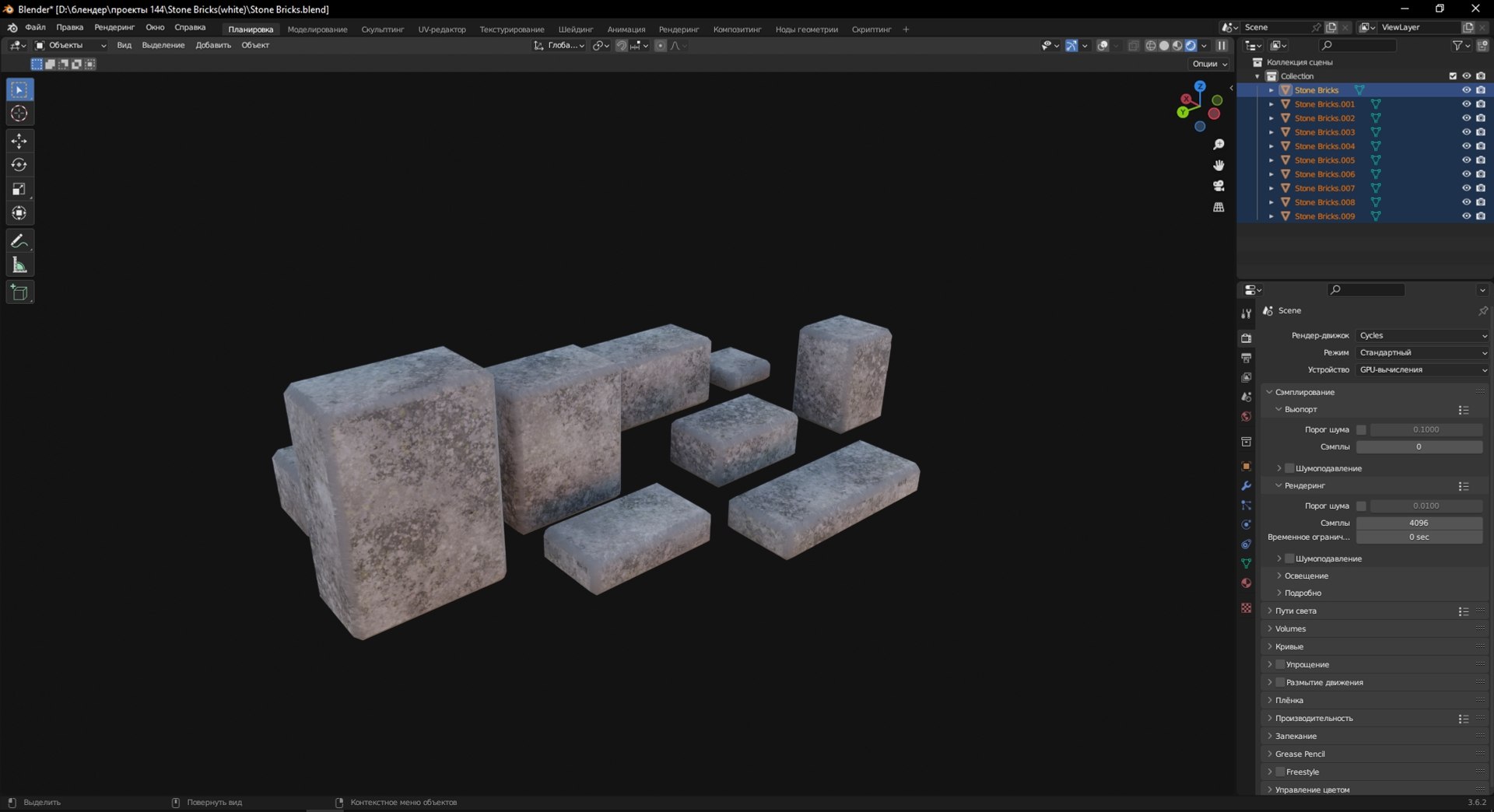Image resolution: width=1494 pixels, height=812 pixels.
Task: Enable Freestyle checkbox
Action: tap(1280, 772)
